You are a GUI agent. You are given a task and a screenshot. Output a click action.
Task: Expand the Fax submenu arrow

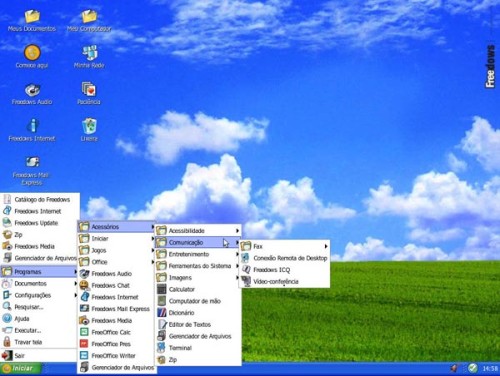[326, 246]
